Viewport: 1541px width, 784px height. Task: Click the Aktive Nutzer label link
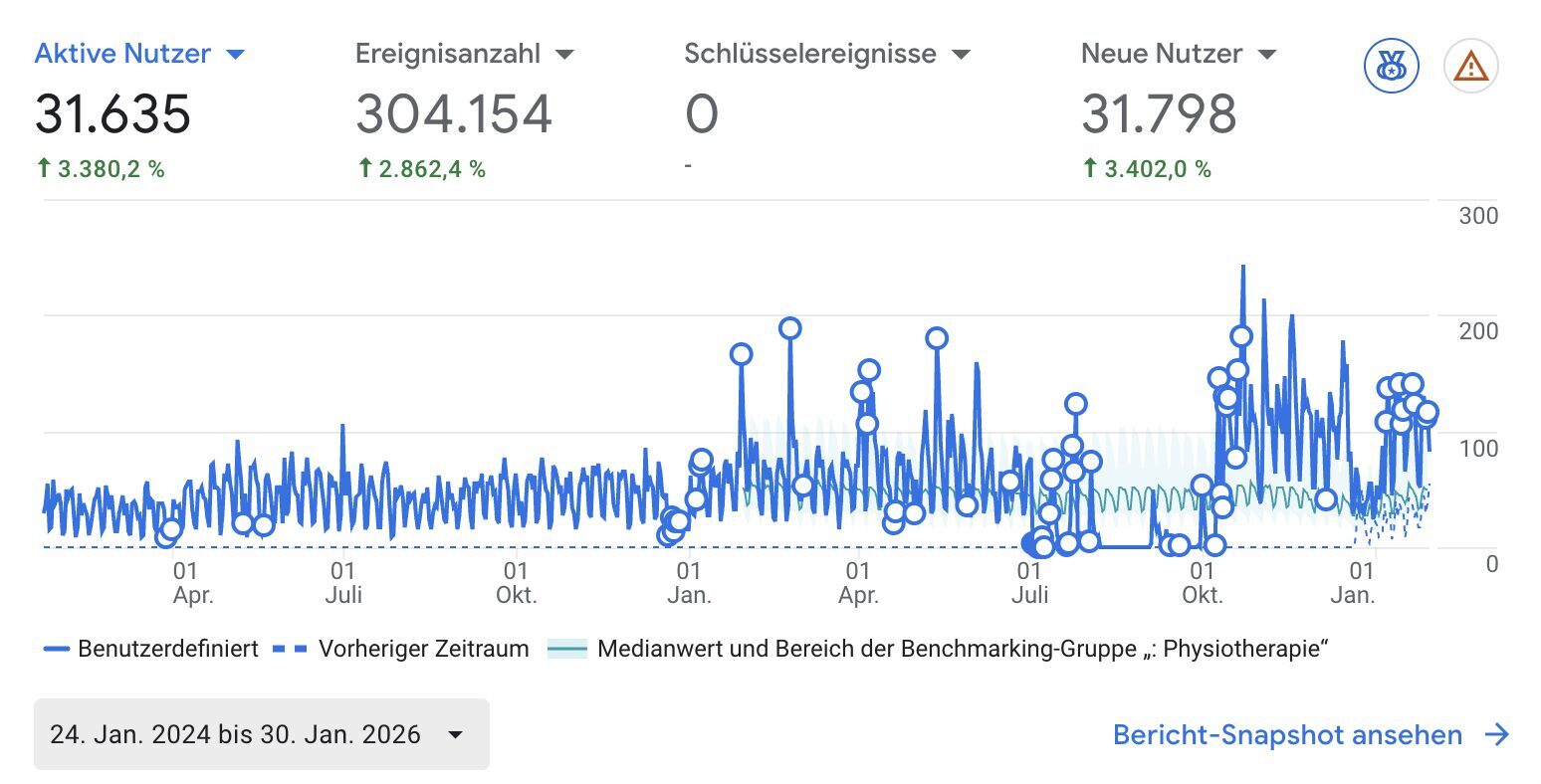(119, 54)
